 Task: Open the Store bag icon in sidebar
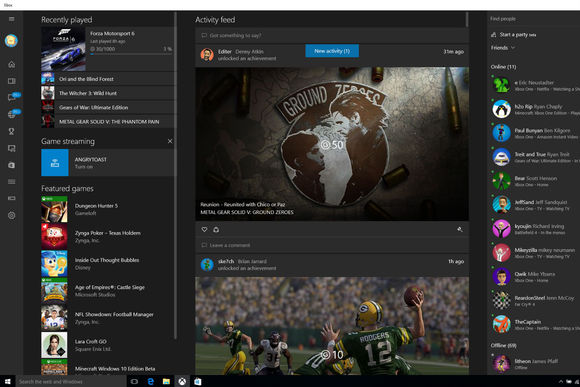(x=11, y=165)
